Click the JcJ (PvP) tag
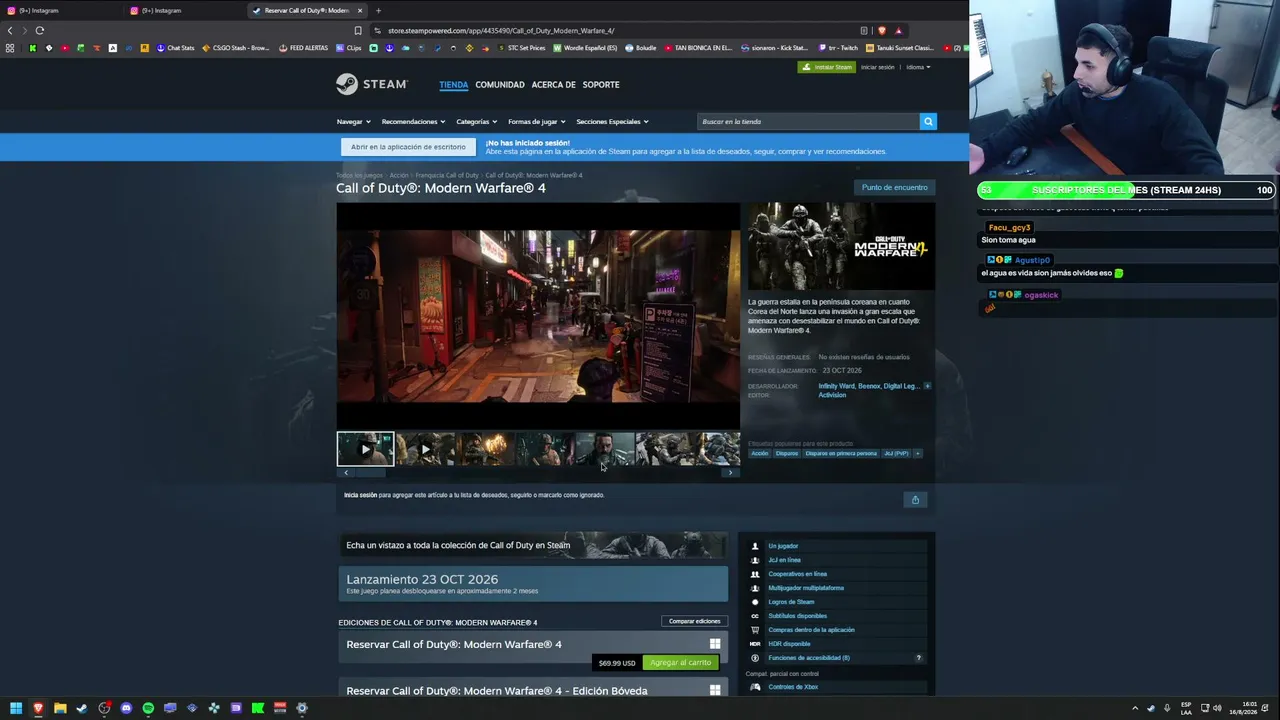The height and width of the screenshot is (720, 1280). (896, 453)
